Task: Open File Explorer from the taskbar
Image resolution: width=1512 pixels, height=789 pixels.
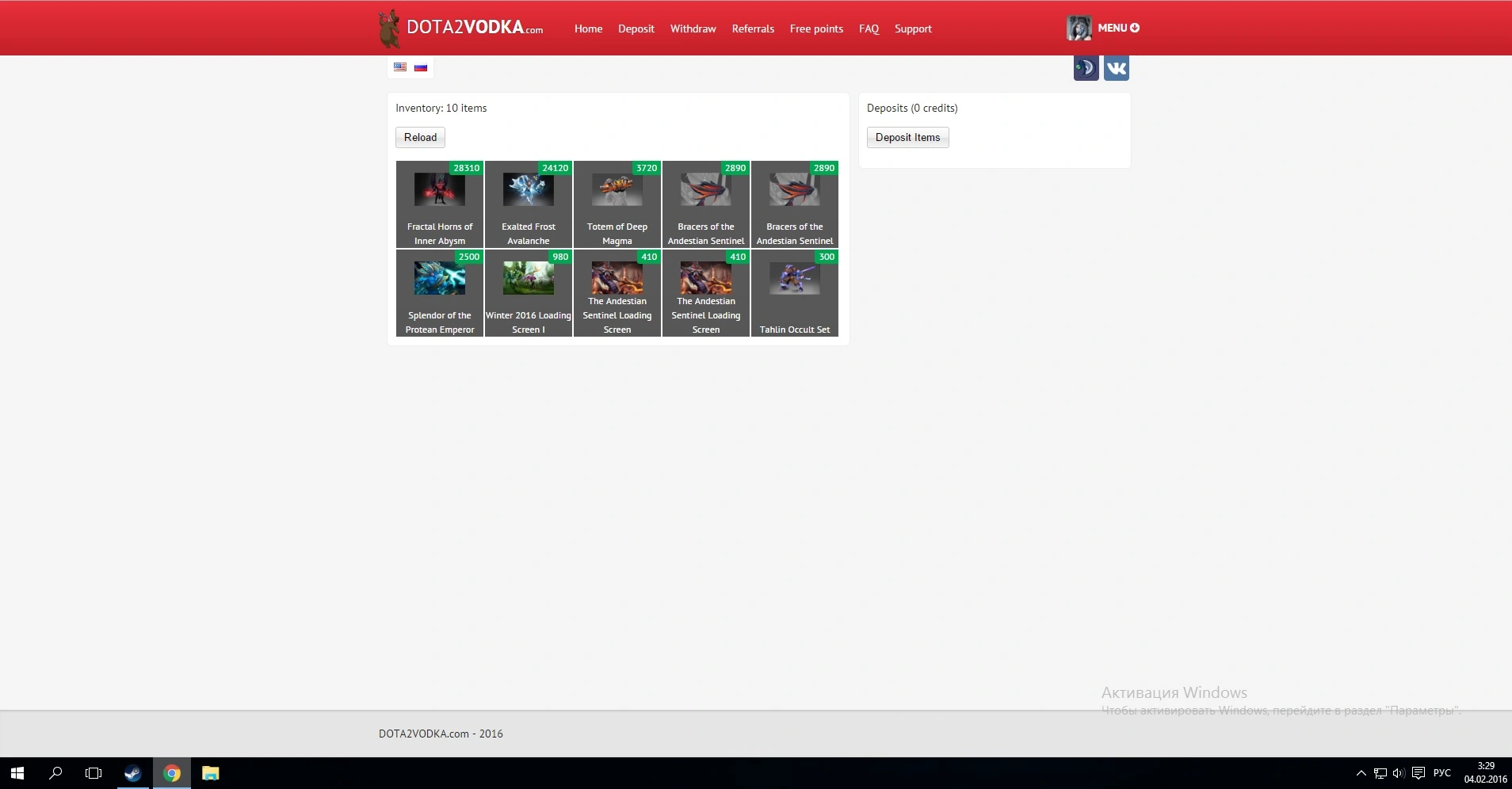Action: point(210,773)
